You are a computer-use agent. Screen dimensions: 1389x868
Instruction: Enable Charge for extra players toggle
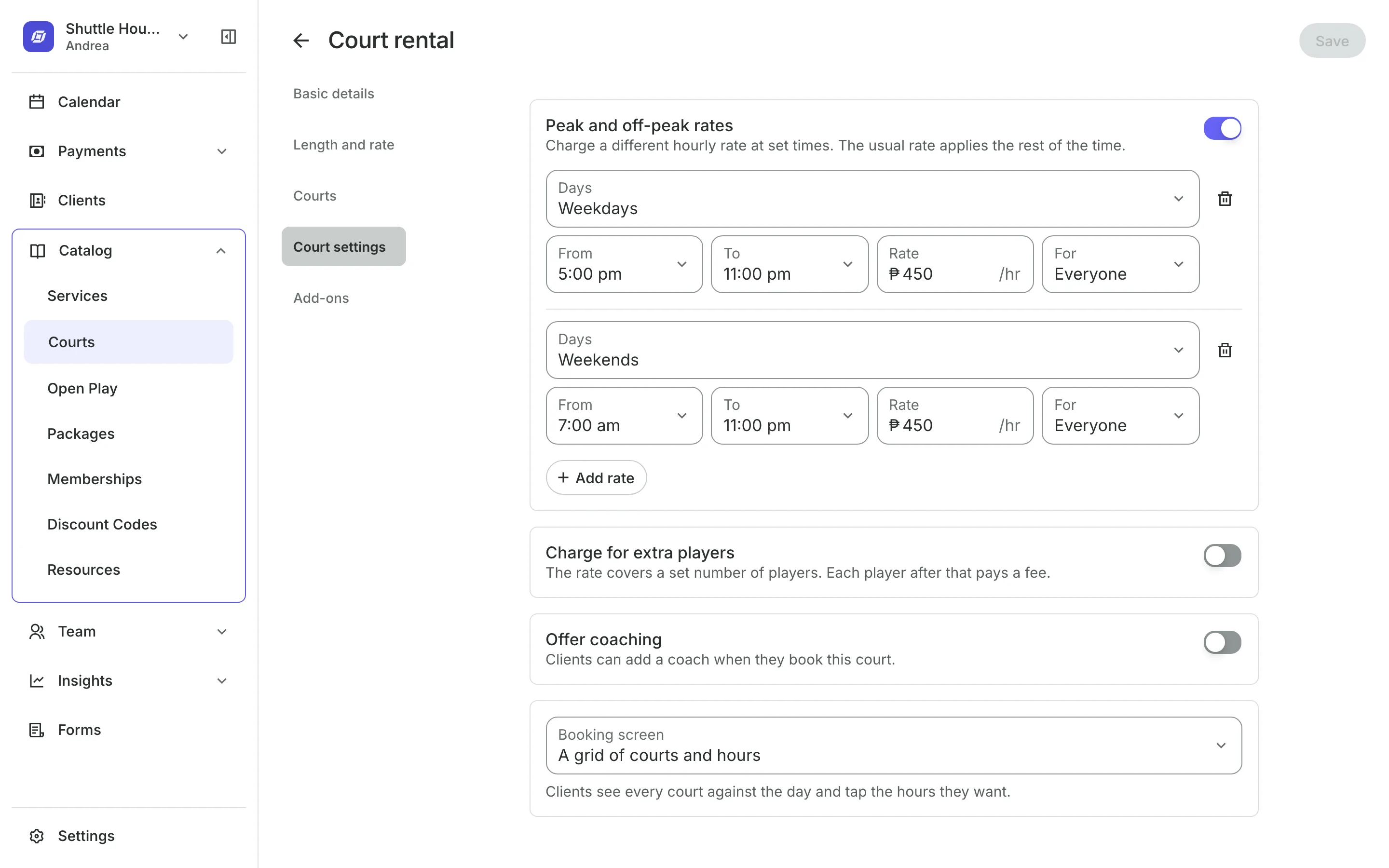click(1222, 556)
